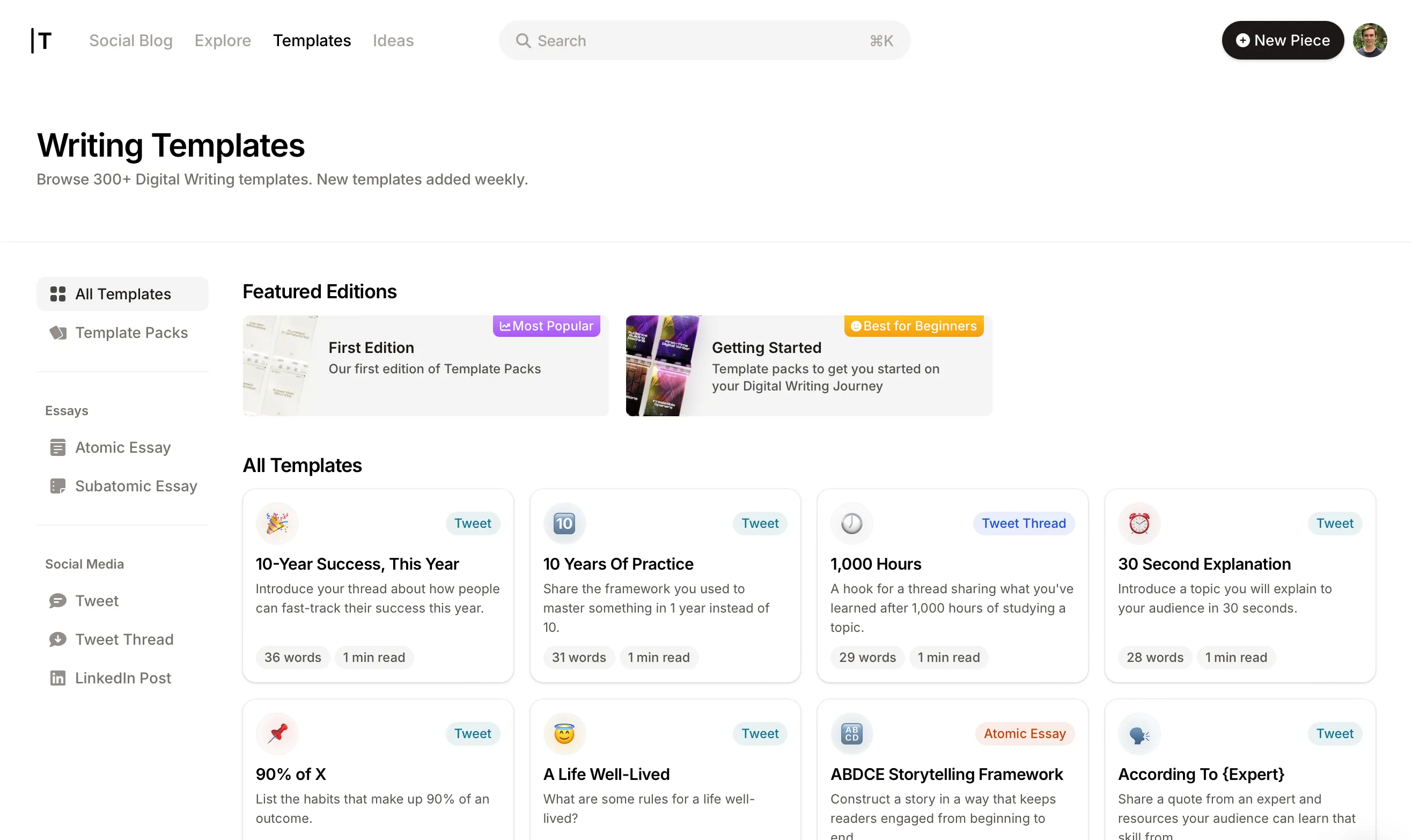Viewport: 1412px width, 840px height.
Task: Open the user profile avatar
Action: [1369, 41]
